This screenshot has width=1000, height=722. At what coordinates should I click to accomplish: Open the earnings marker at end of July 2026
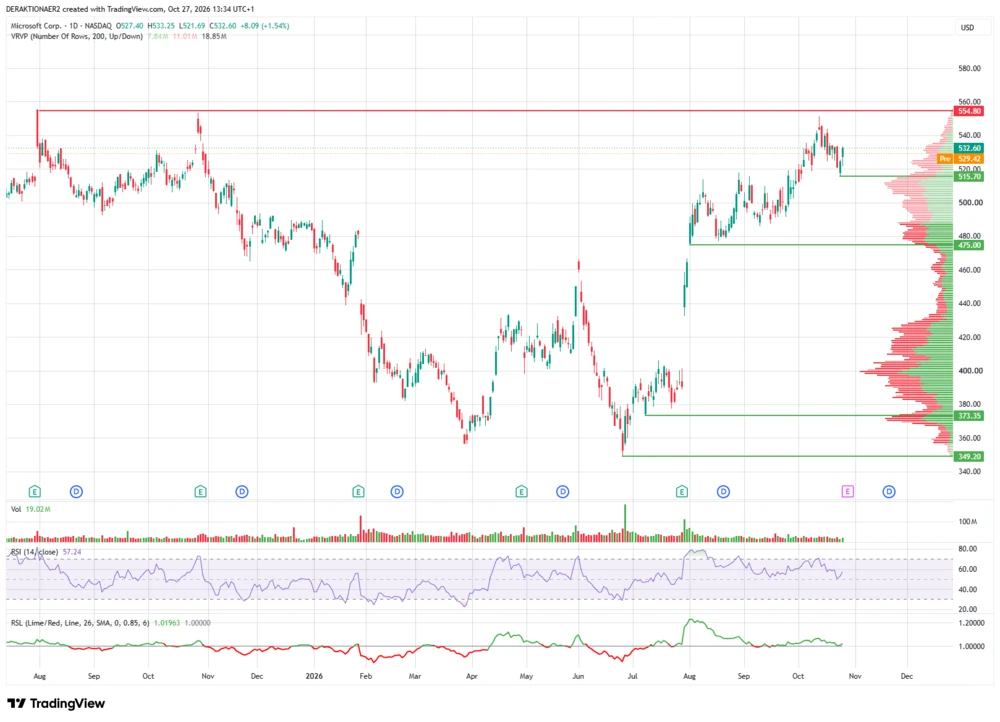click(682, 491)
